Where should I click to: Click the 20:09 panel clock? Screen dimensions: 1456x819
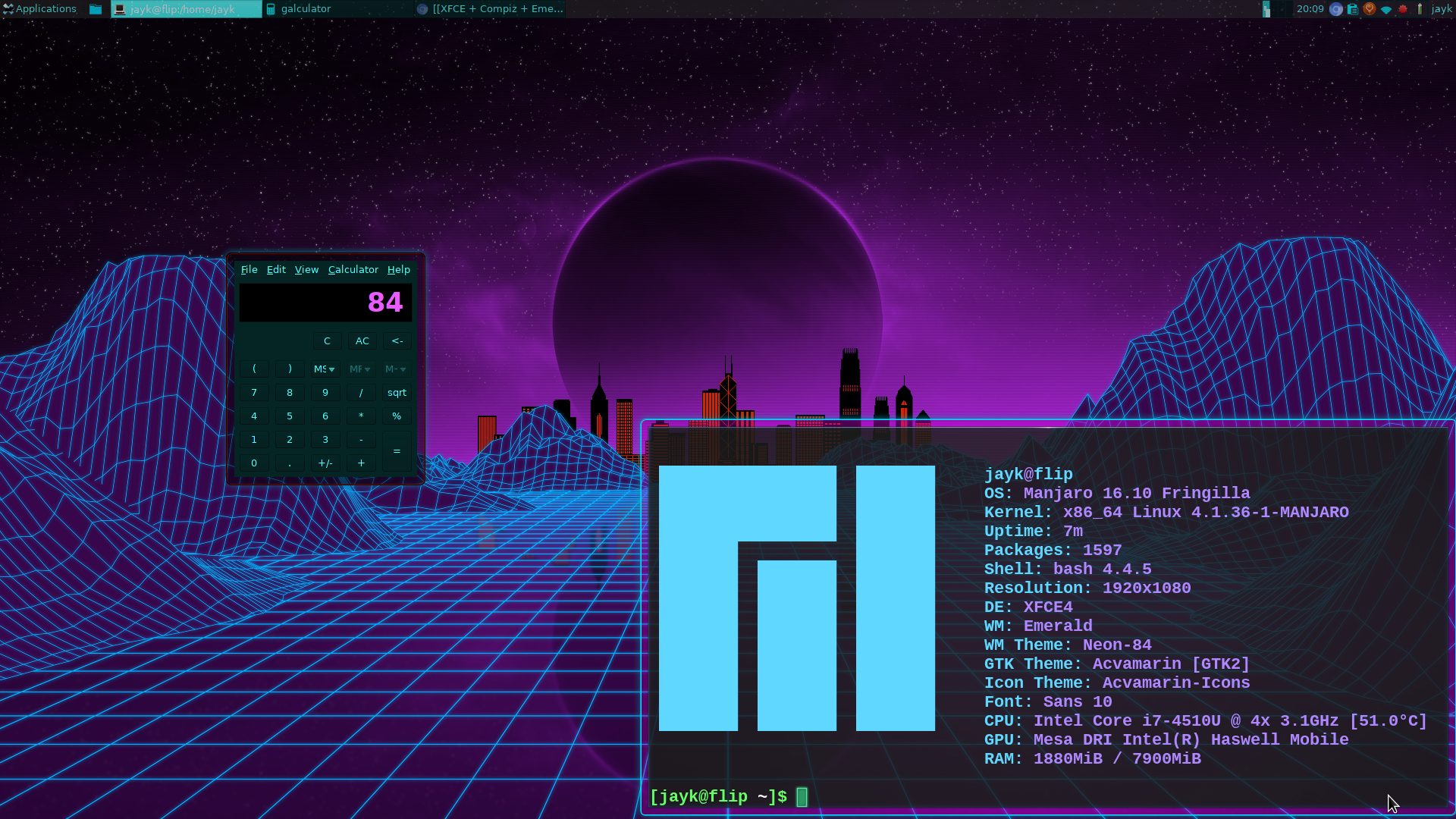pyautogui.click(x=1310, y=9)
